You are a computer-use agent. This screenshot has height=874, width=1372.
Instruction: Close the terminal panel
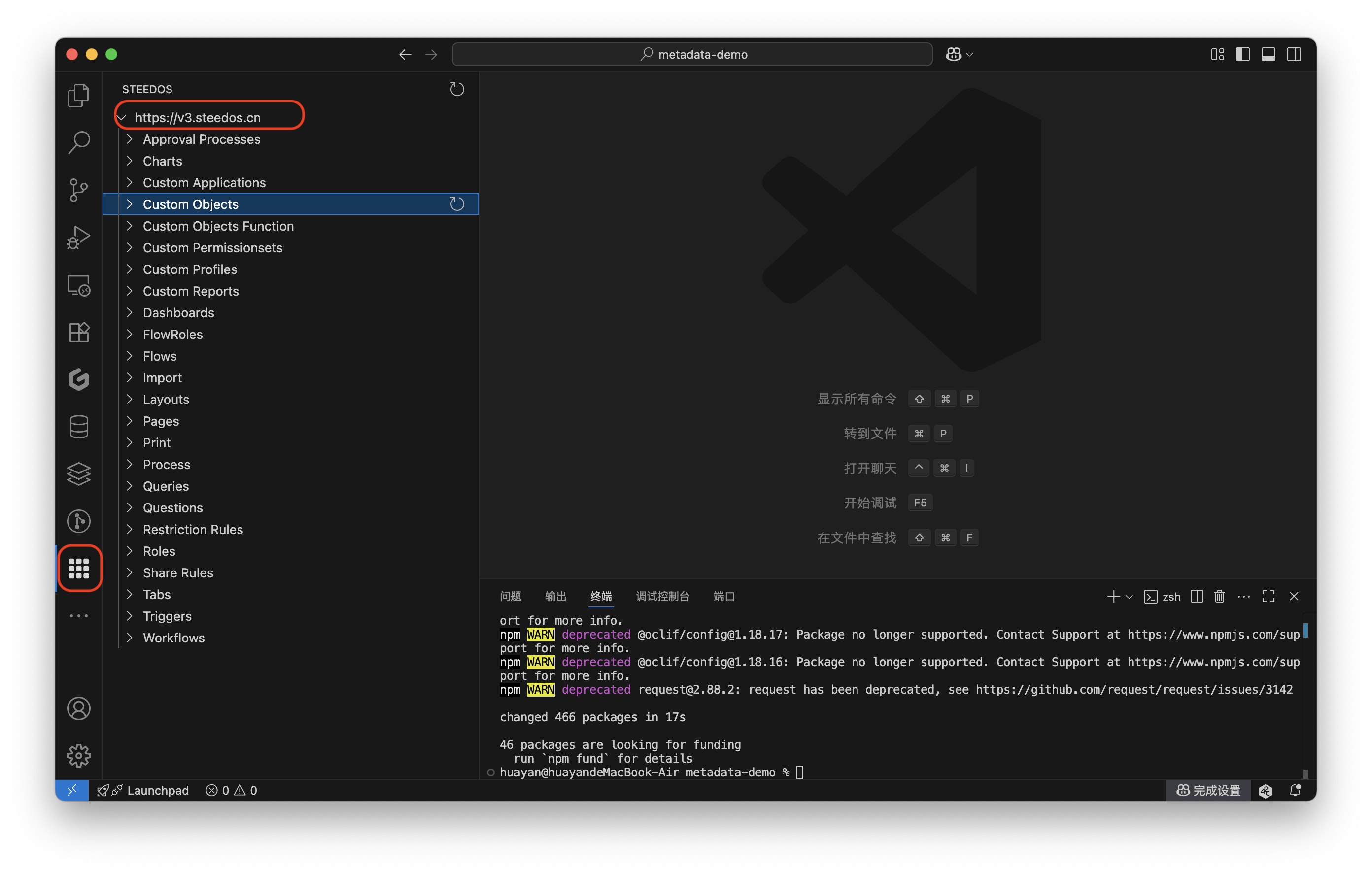tap(1294, 596)
